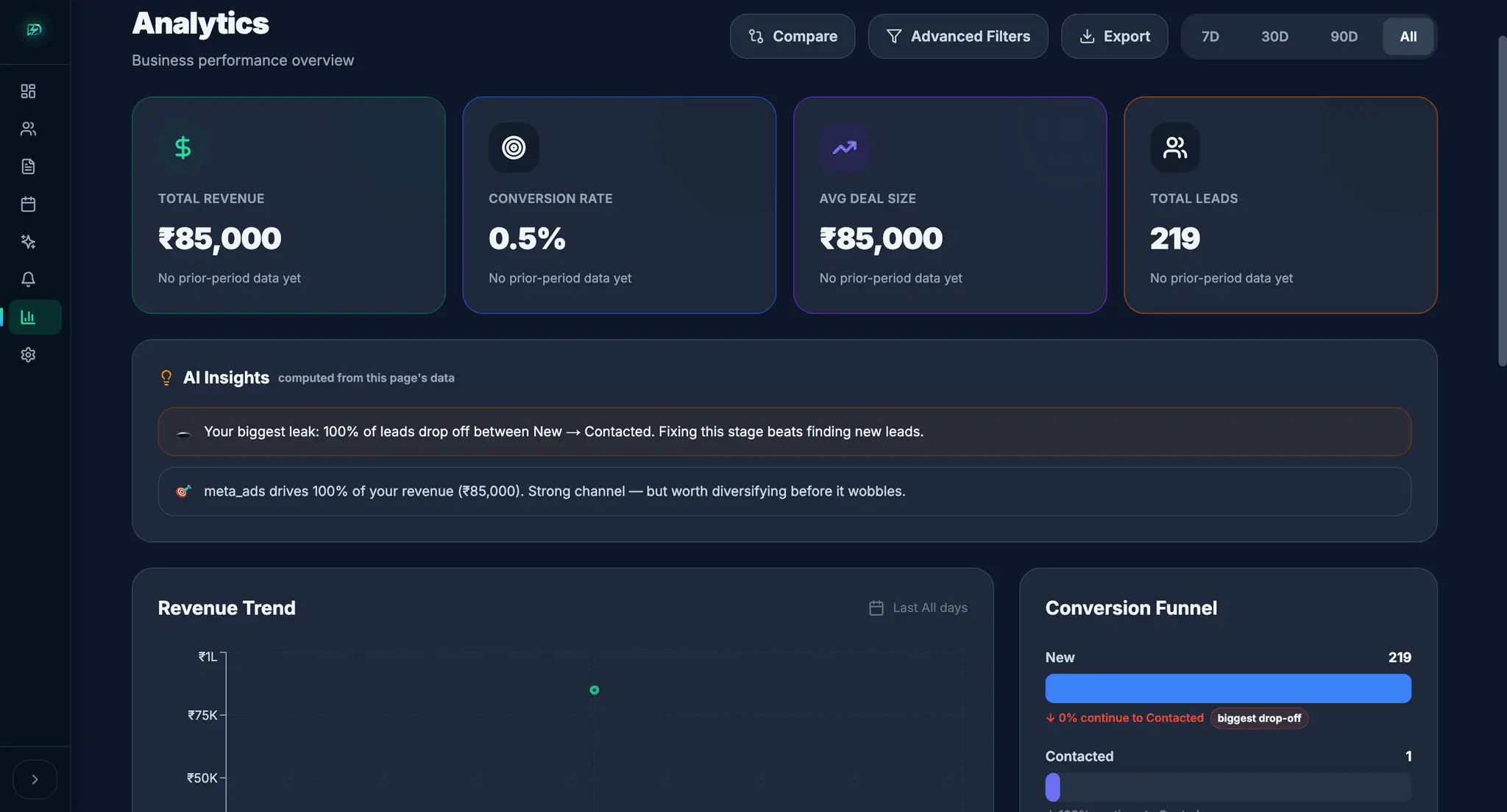Click the 219 Total Leads value
Screen dimensions: 1507x812
coord(1175,238)
